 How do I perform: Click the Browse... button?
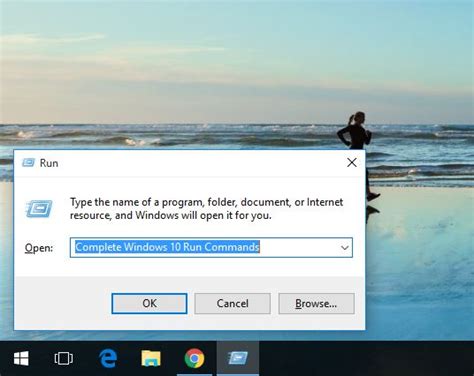click(x=316, y=304)
